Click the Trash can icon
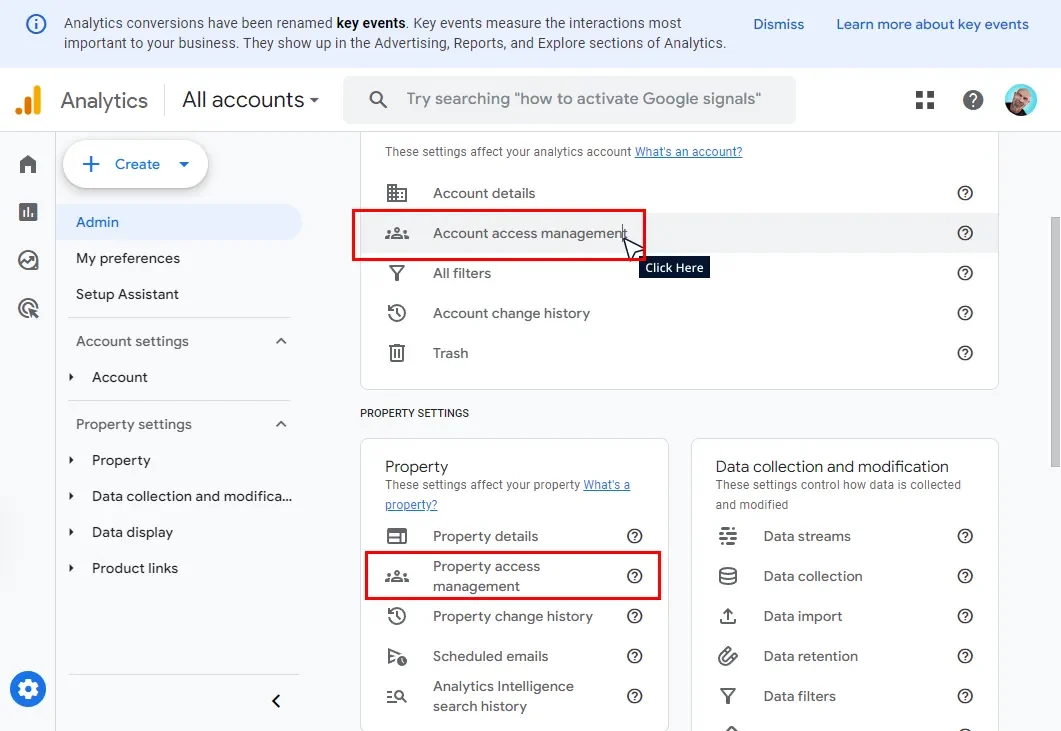The height and width of the screenshot is (731, 1061). 397,352
